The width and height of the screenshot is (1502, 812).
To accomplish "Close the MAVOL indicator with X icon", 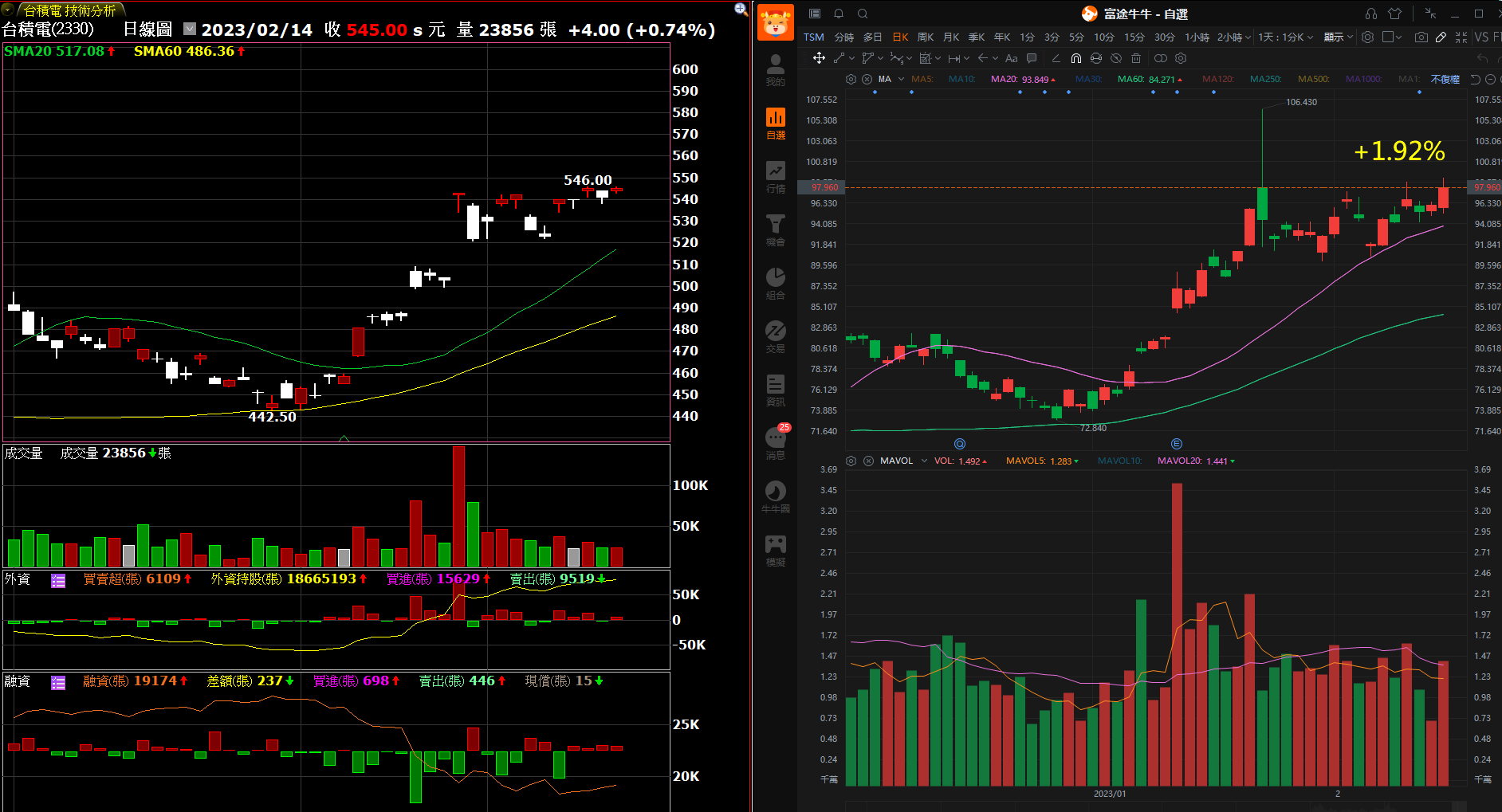I will [868, 461].
